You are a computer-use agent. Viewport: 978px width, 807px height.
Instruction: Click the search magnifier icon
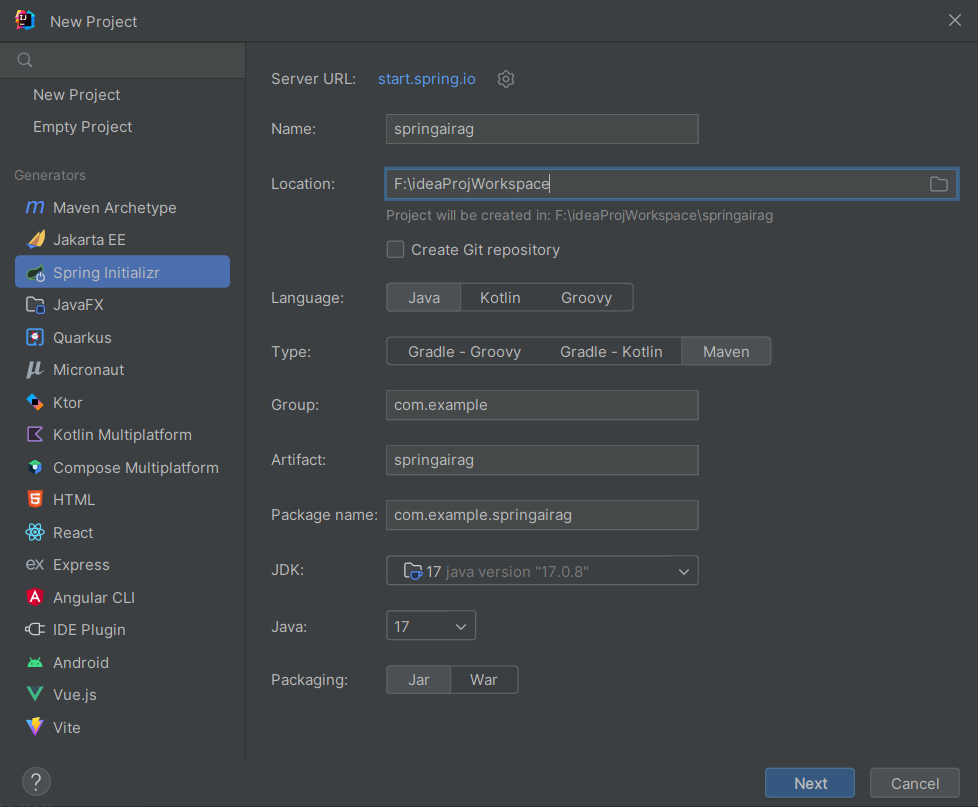click(25, 60)
